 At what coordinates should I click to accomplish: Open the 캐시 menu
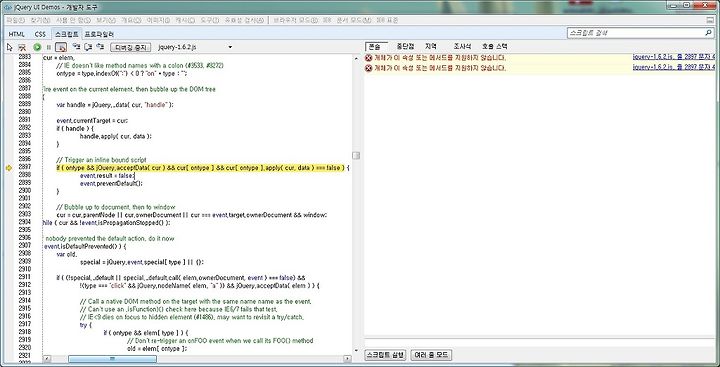click(x=185, y=20)
